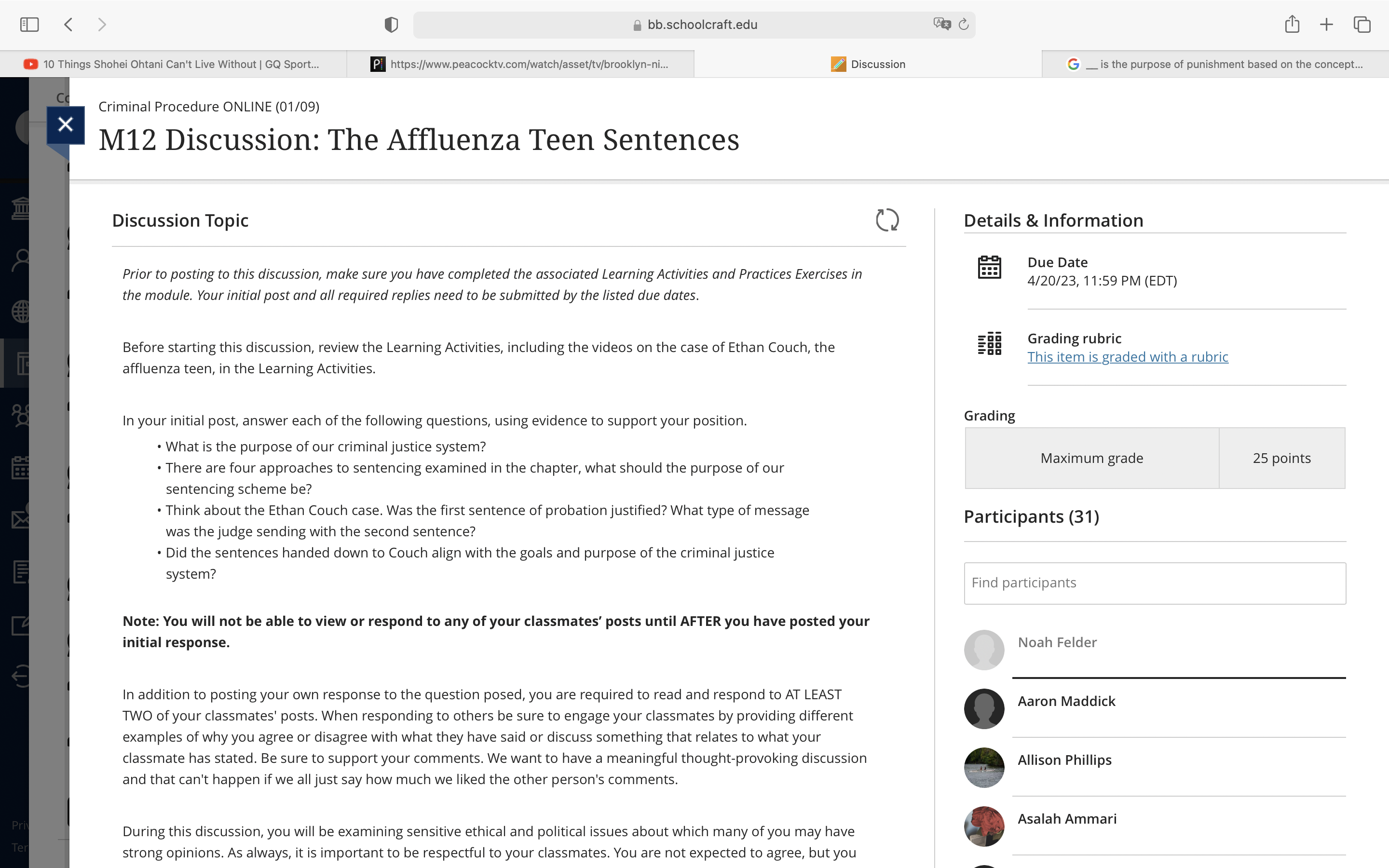
Task: Open the Safari share icon
Action: coord(1292,24)
